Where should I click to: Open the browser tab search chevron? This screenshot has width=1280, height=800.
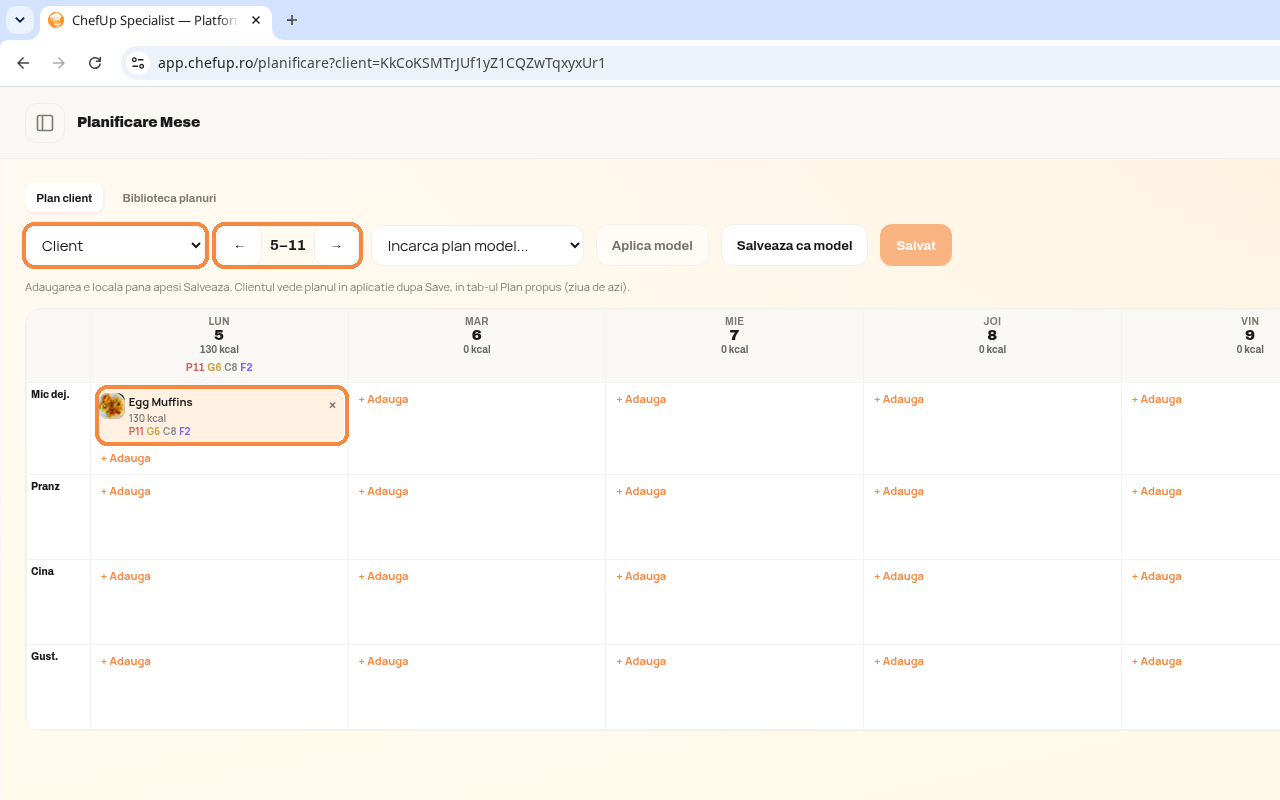click(x=20, y=20)
